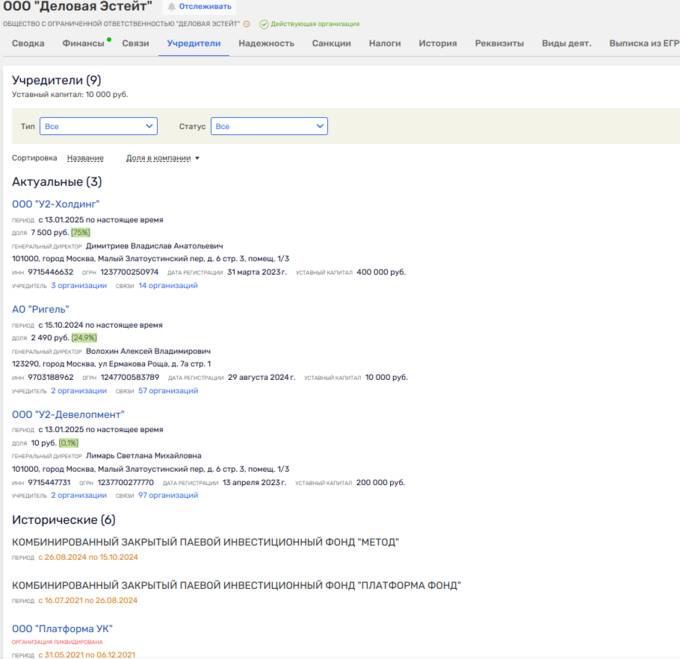Viewport: 680px width, 659px height.
Task: Open the Санкции tab
Action: (331, 44)
